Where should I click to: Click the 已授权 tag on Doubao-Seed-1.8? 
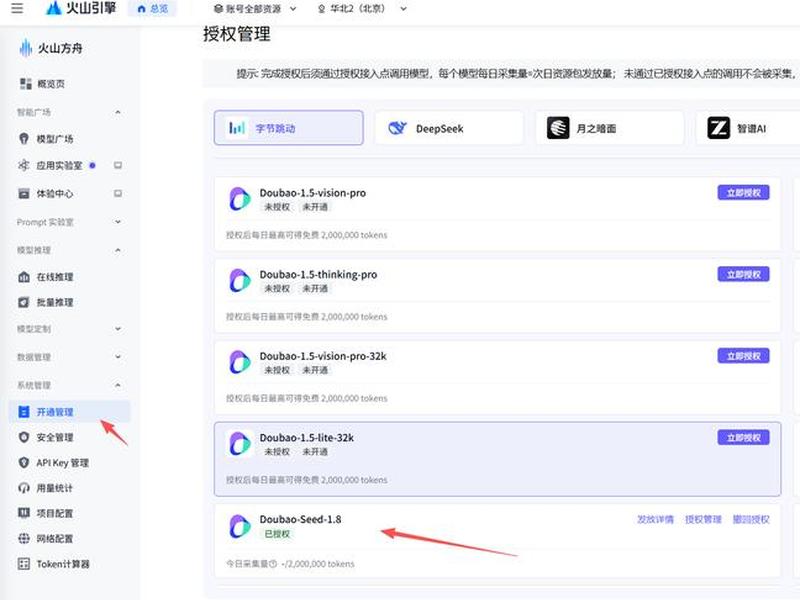(x=277, y=534)
